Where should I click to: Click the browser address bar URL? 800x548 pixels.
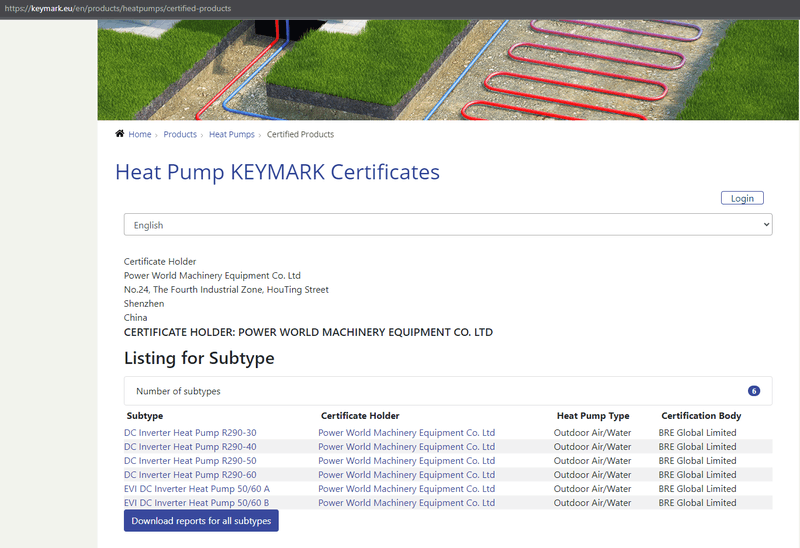click(x=118, y=8)
